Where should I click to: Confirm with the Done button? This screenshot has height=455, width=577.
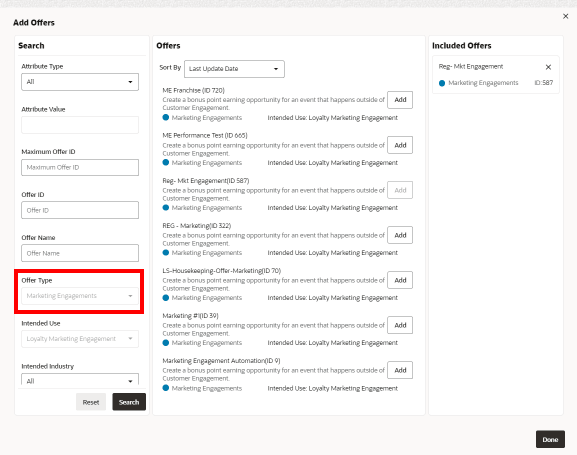[x=550, y=440]
